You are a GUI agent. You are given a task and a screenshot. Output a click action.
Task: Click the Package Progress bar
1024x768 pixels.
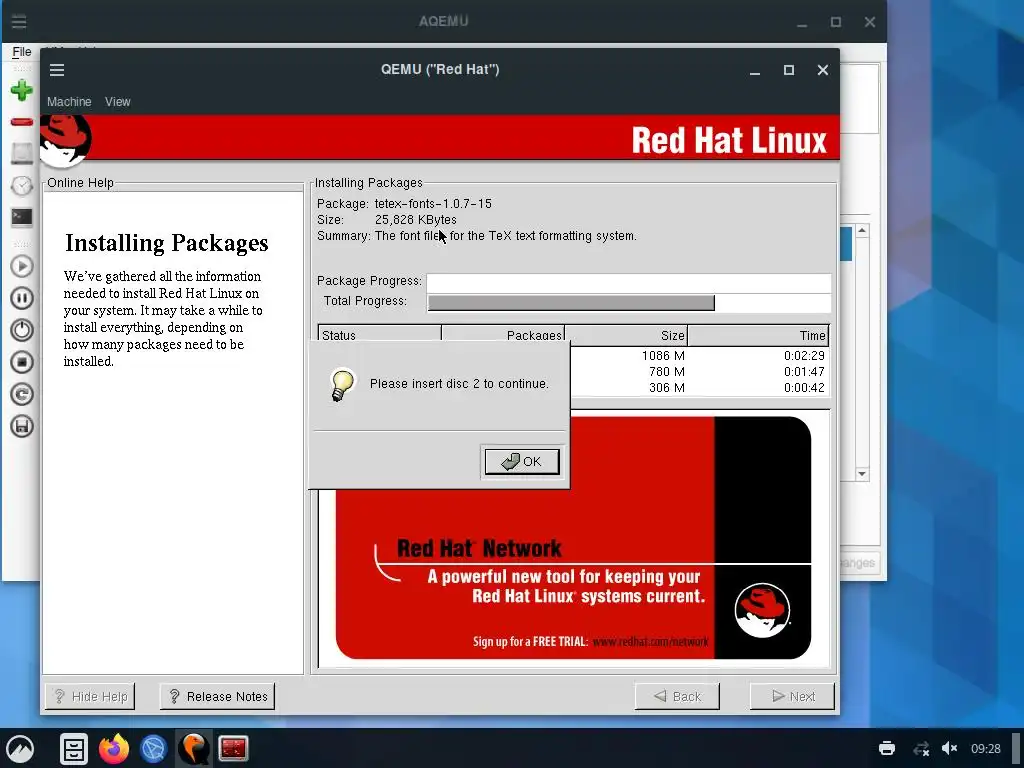[x=629, y=282]
